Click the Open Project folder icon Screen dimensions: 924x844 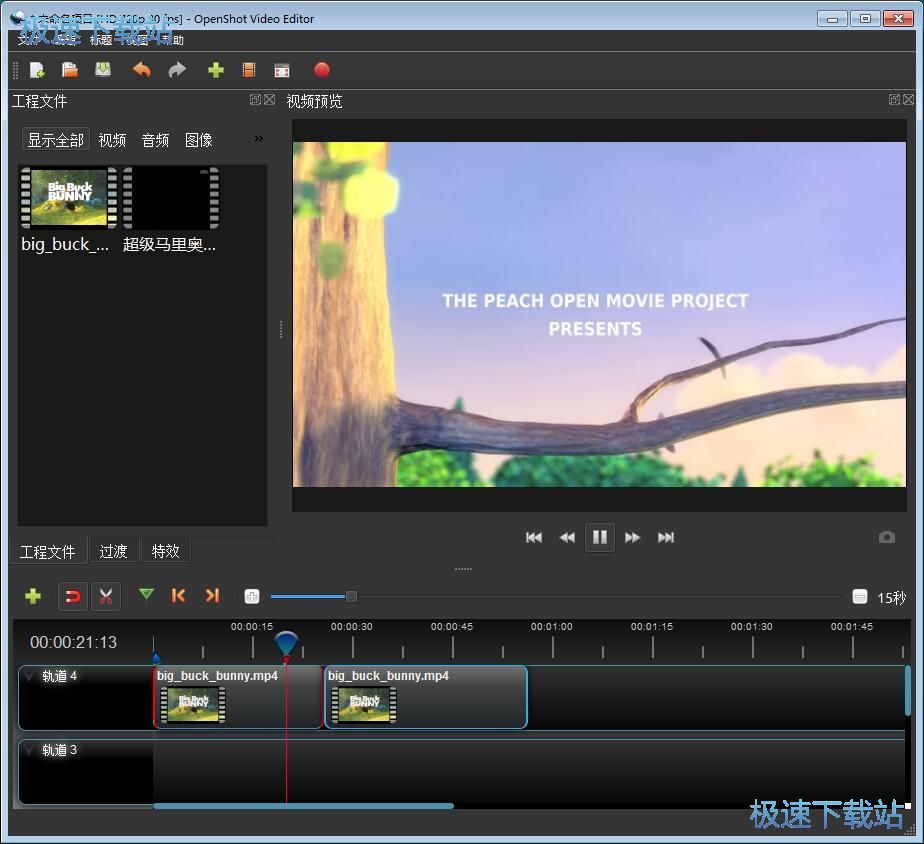click(70, 70)
